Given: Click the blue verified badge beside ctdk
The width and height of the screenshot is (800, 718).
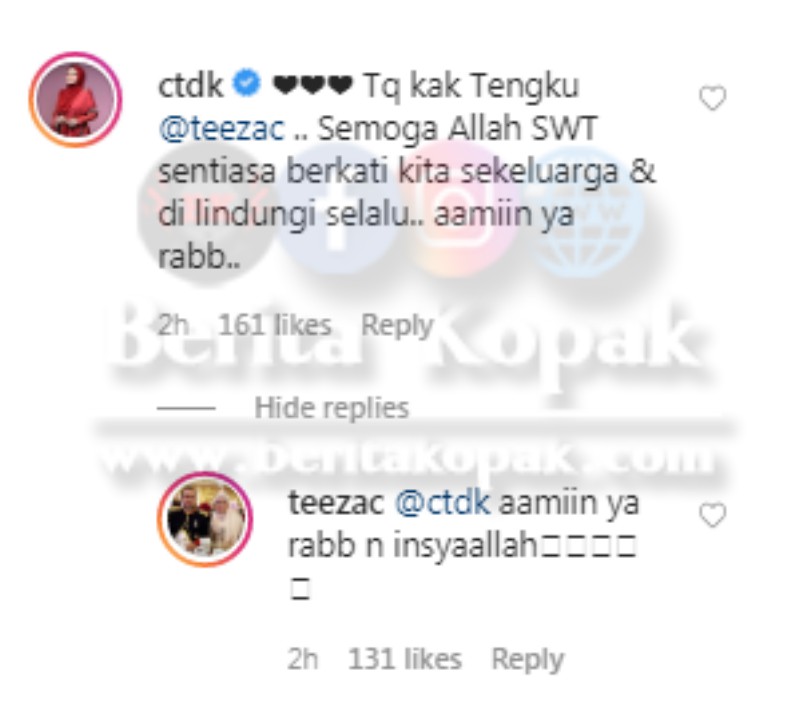Looking at the screenshot, I should click(x=247, y=85).
